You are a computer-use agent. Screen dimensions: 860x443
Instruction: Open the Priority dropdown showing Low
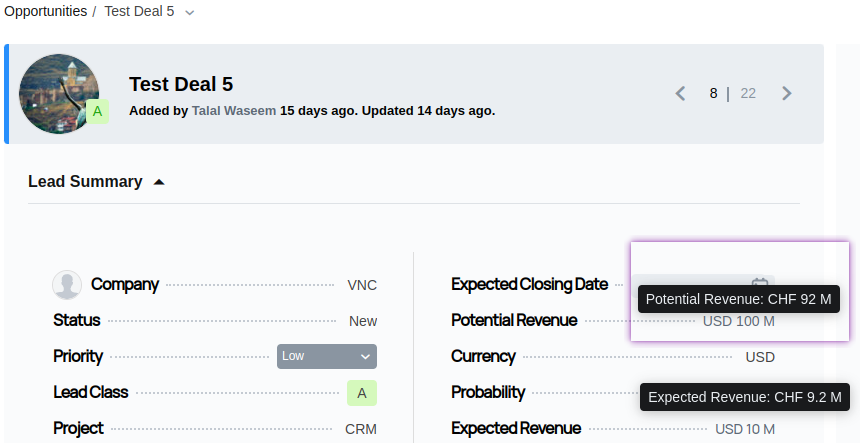coord(326,356)
